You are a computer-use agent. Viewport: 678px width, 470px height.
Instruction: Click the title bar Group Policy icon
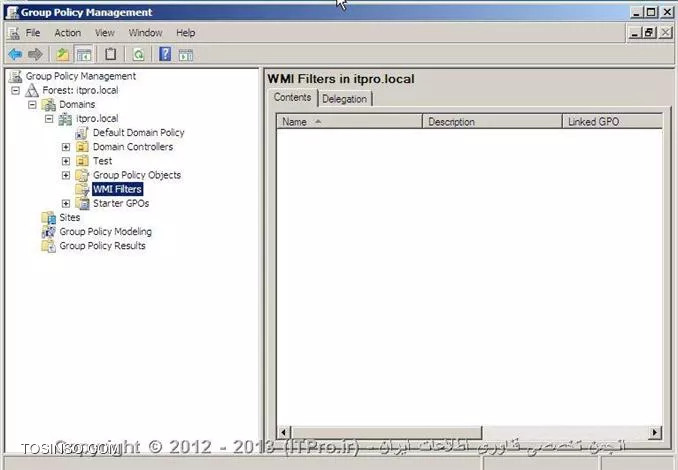[x=12, y=12]
